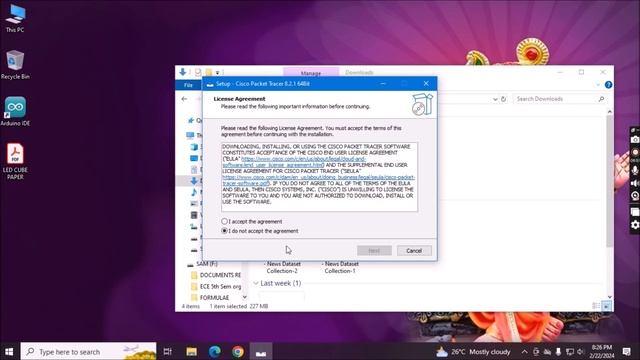Click the blue down-arrow icon in Explorer title bar
This screenshot has width=640, height=360.
click(182, 72)
